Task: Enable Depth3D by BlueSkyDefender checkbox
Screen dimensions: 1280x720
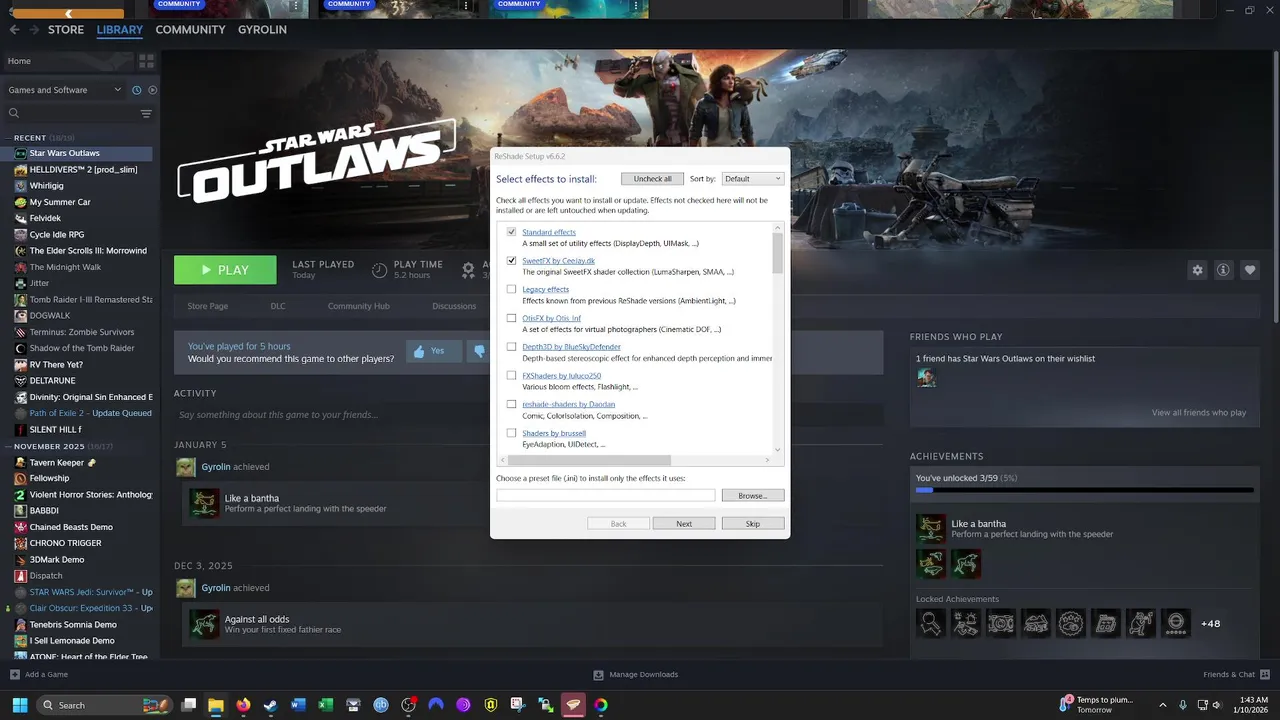Action: click(511, 347)
